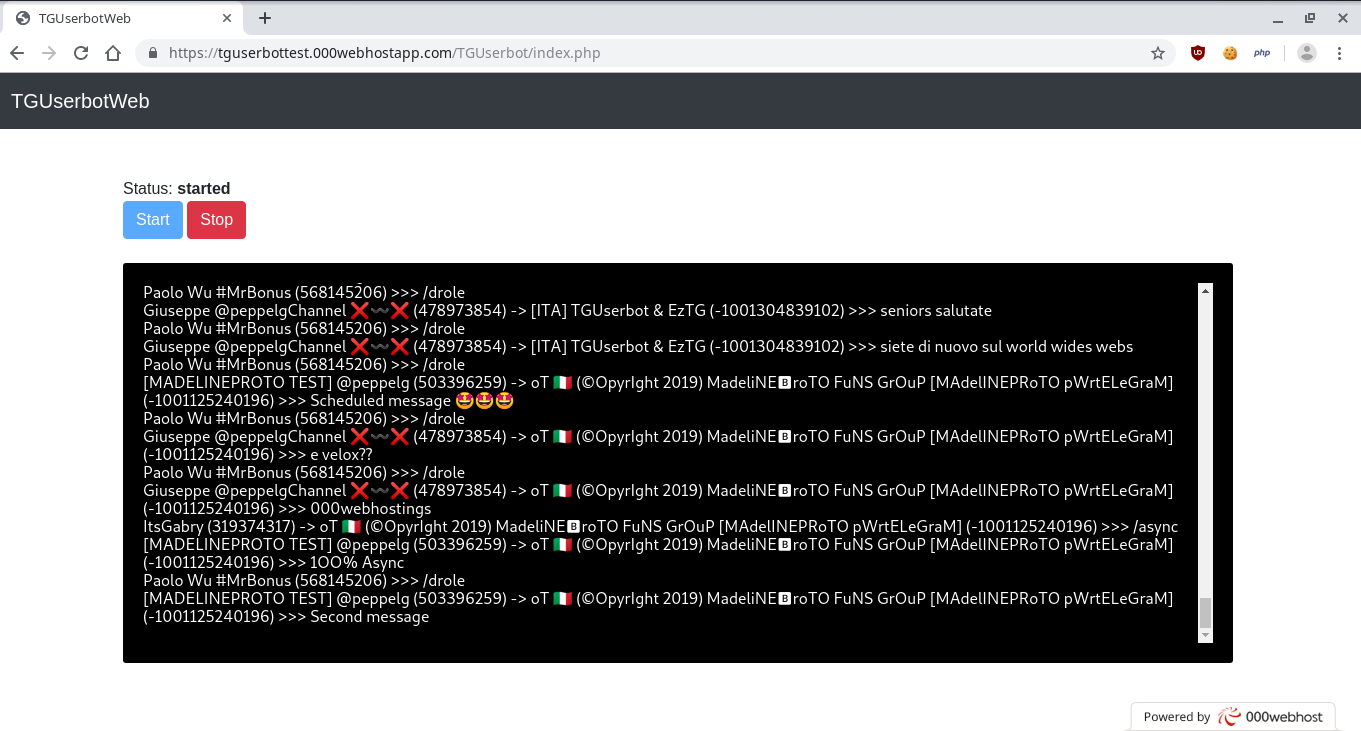Stop the userbot
This screenshot has width=1361, height=731.
(x=216, y=220)
